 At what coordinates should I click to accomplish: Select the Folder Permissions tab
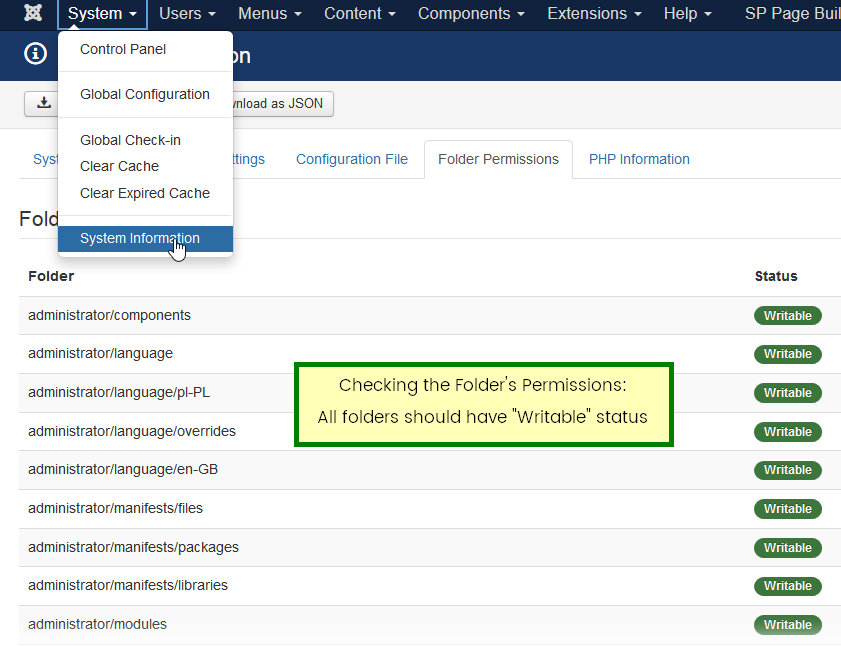[498, 159]
